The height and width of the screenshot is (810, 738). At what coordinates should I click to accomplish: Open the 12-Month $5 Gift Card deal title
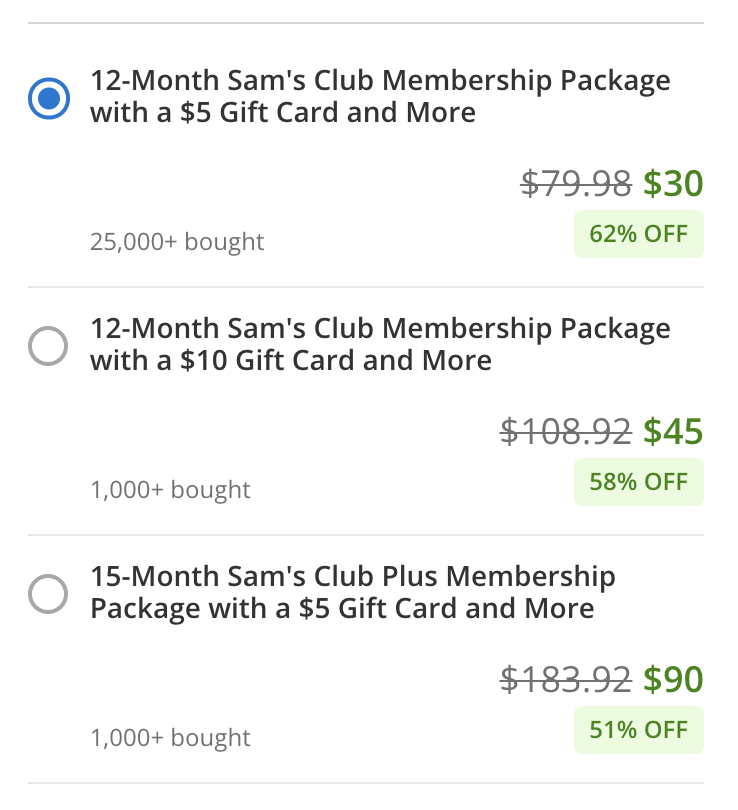click(380, 96)
